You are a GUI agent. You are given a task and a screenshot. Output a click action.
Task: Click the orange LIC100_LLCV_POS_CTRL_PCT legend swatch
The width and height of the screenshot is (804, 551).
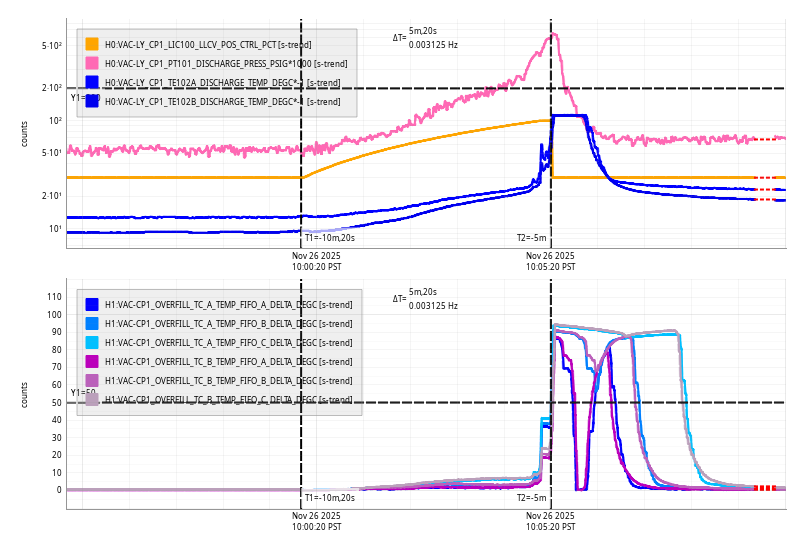tap(92, 44)
